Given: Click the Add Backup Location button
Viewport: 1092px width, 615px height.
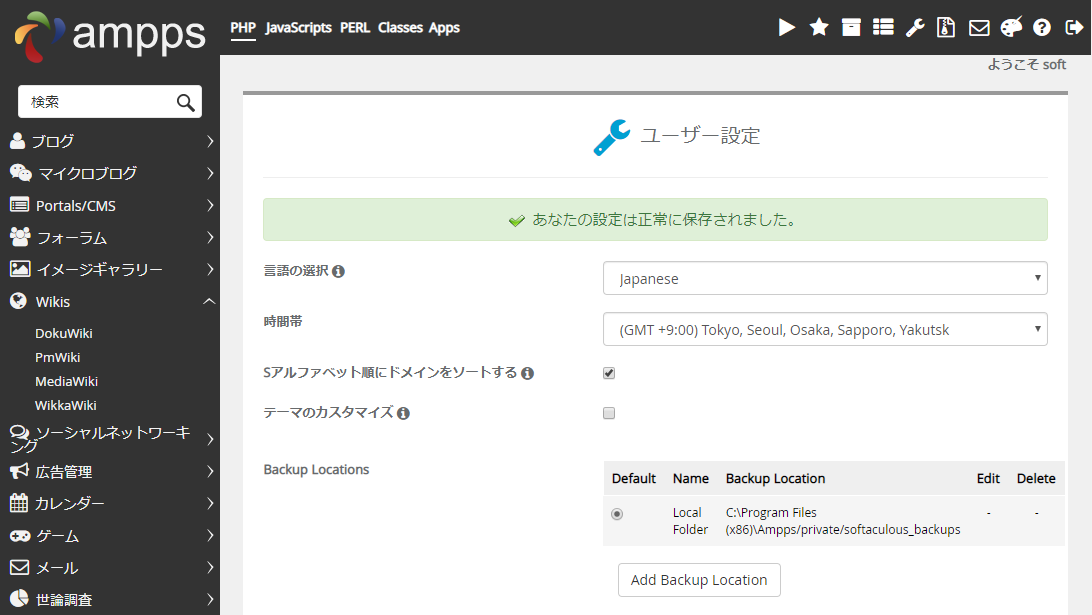Looking at the screenshot, I should tap(699, 580).
